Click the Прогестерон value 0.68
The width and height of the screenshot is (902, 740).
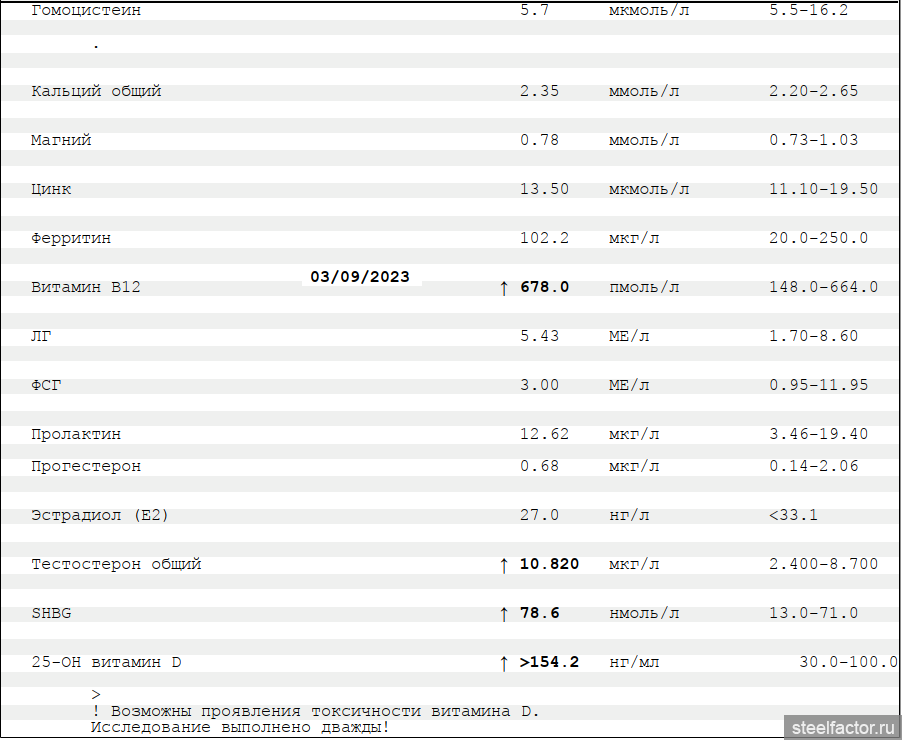539,466
